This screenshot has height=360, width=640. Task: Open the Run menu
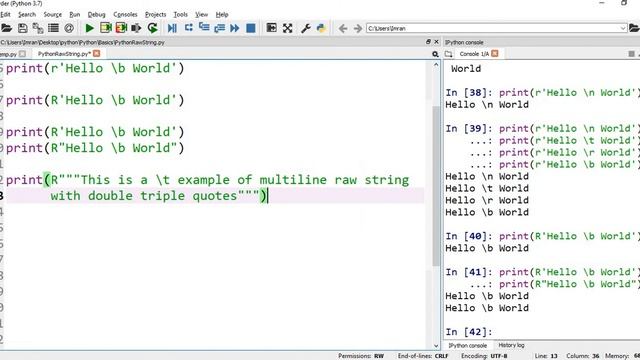tap(75, 14)
